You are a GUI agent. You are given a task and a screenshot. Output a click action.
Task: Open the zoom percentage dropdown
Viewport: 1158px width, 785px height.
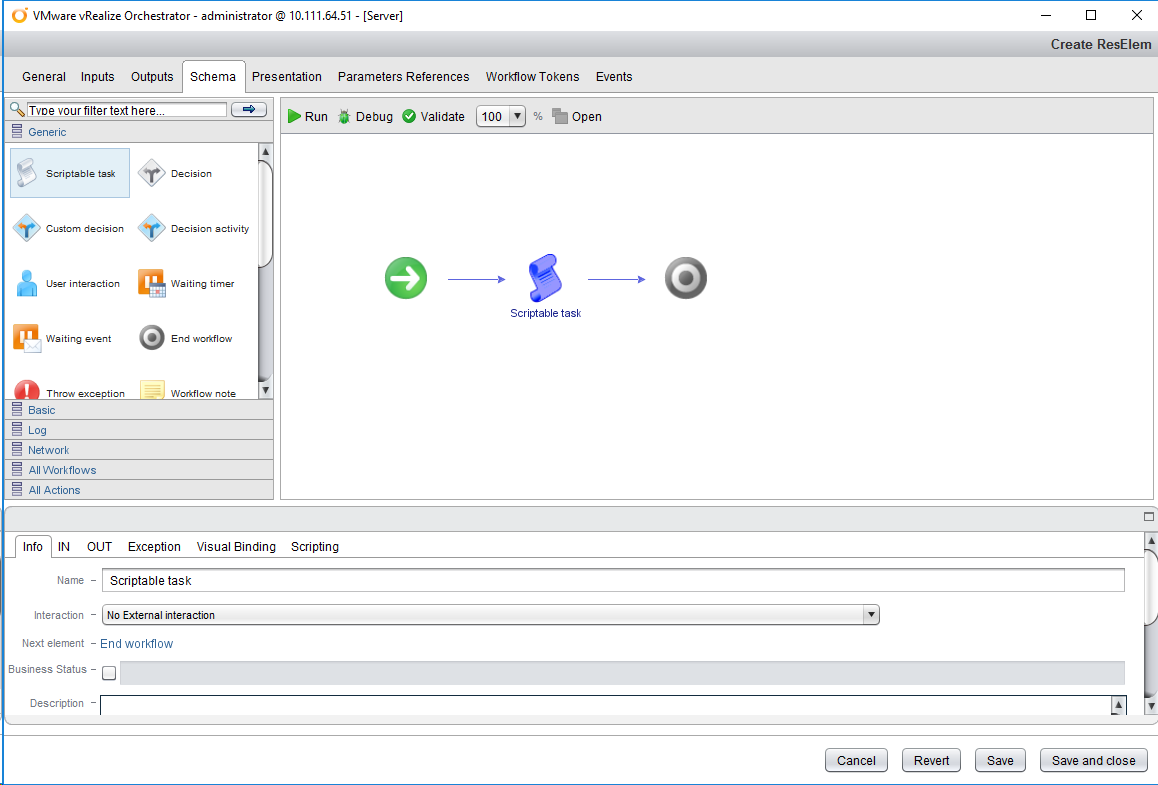(x=517, y=116)
